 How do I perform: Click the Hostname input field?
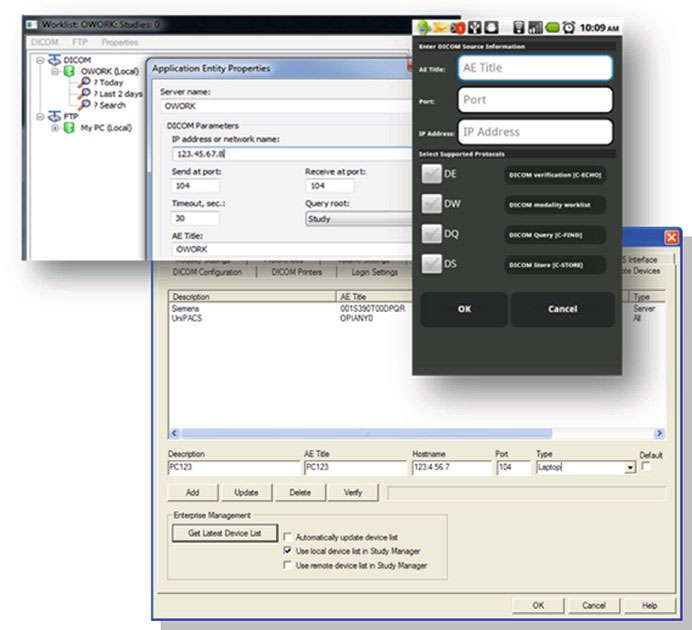pyautogui.click(x=449, y=467)
